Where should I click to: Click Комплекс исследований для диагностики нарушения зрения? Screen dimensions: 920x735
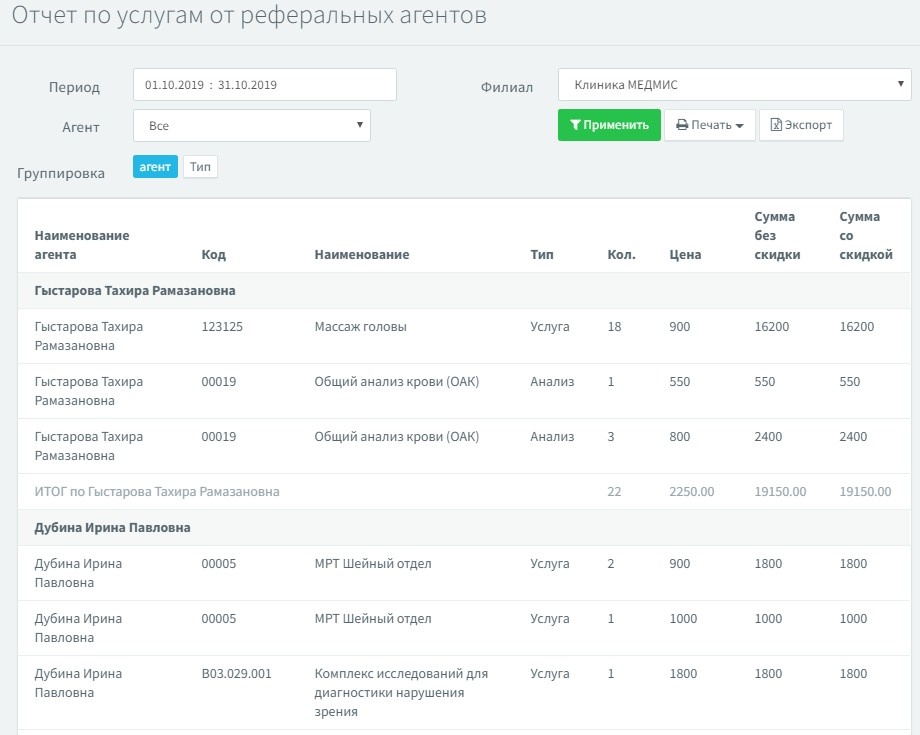401,692
